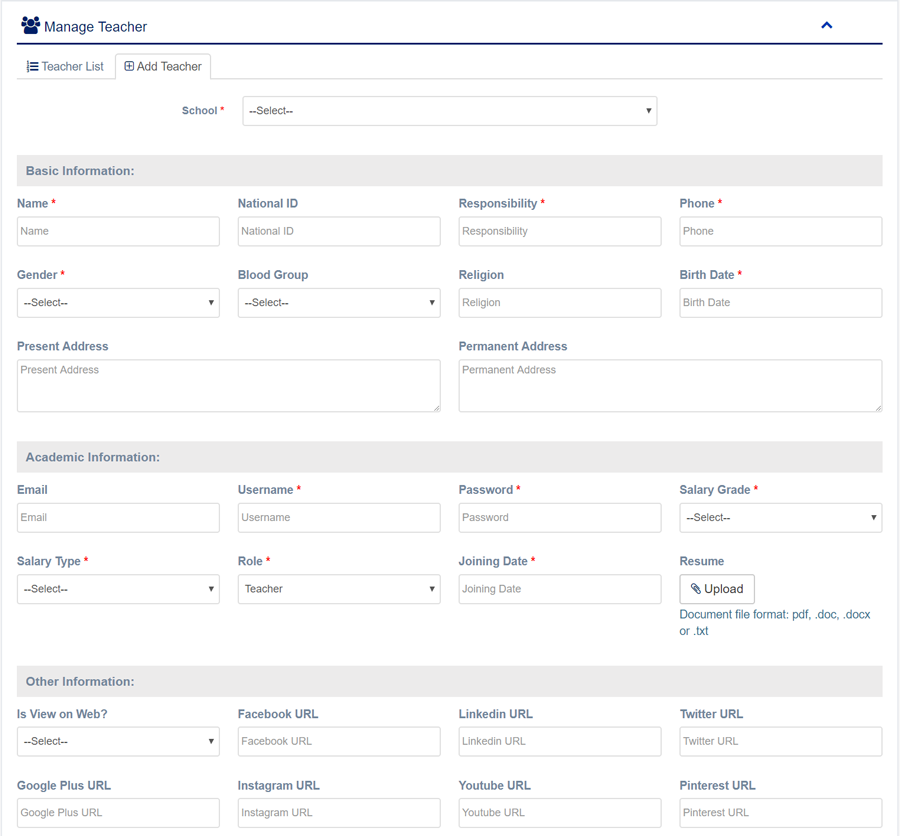Click the Resume Upload button
The height and width of the screenshot is (836, 900).
pos(717,589)
